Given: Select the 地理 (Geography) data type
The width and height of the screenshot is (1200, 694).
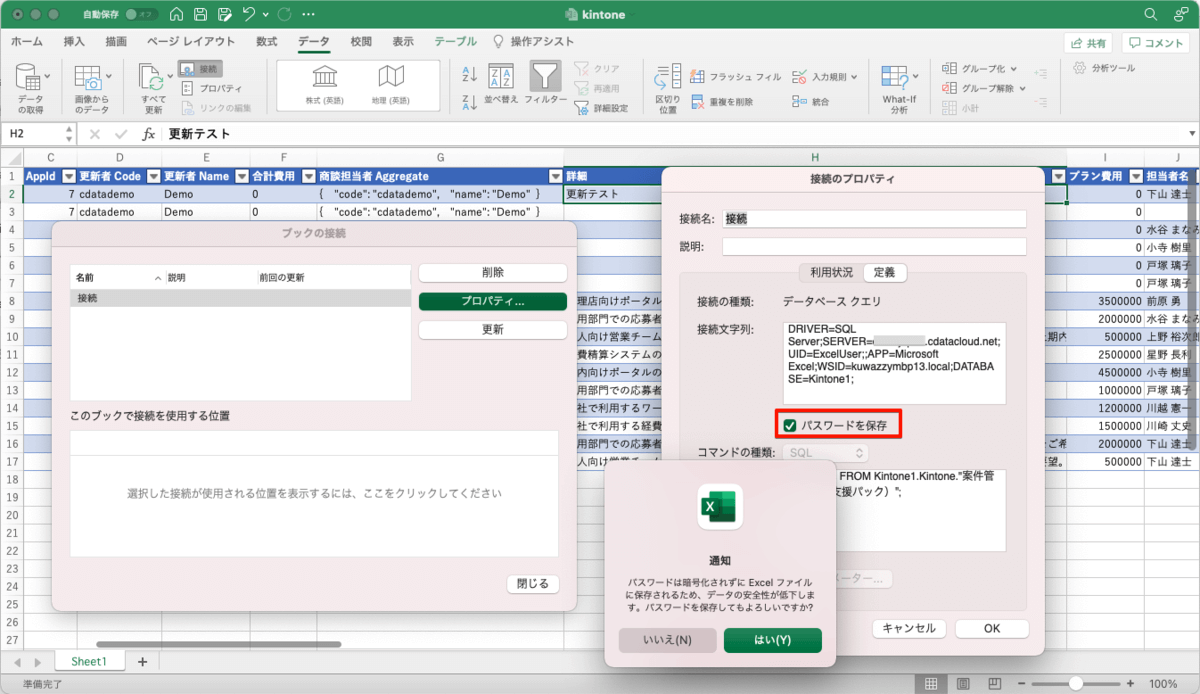Looking at the screenshot, I should pos(391,84).
